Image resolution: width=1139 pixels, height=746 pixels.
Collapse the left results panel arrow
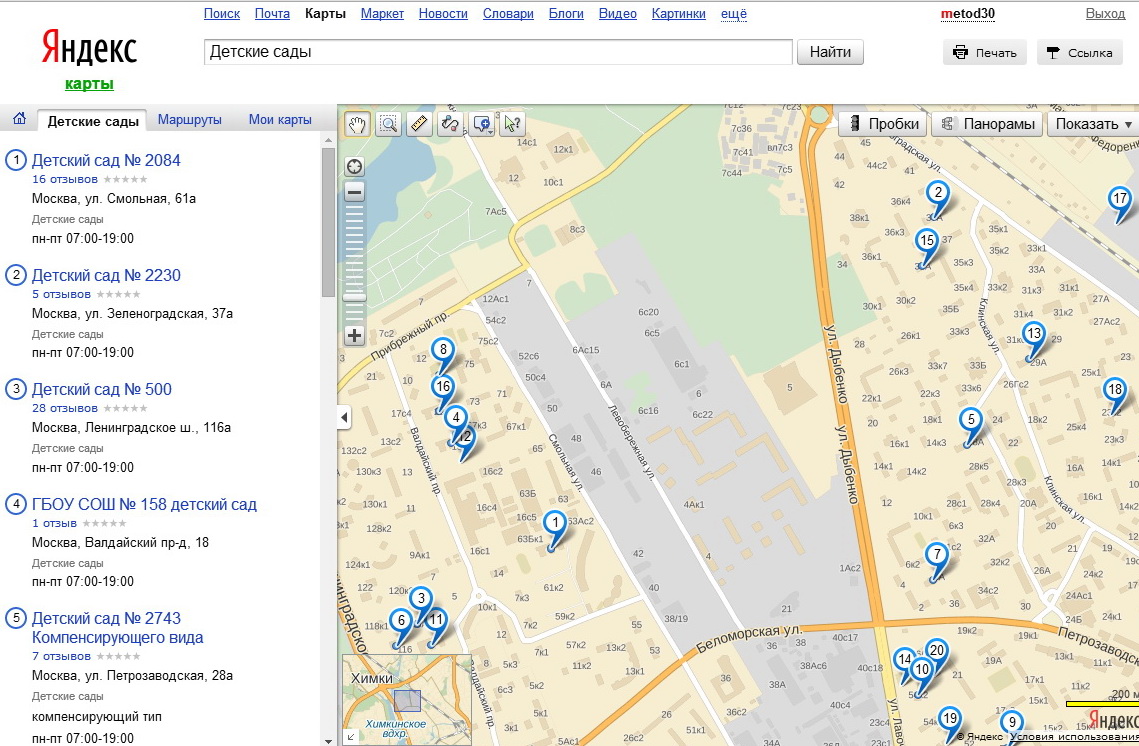pos(344,417)
